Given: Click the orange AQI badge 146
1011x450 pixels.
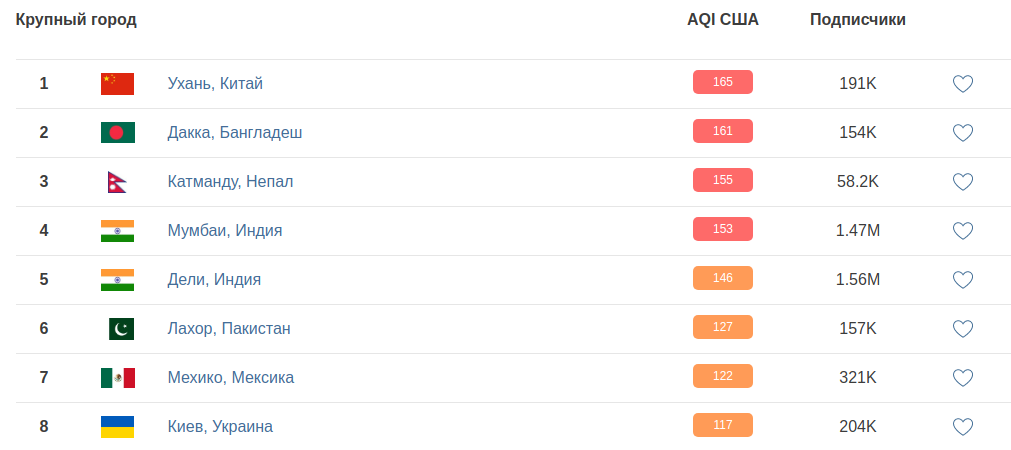Looking at the screenshot, I should 722,278.
